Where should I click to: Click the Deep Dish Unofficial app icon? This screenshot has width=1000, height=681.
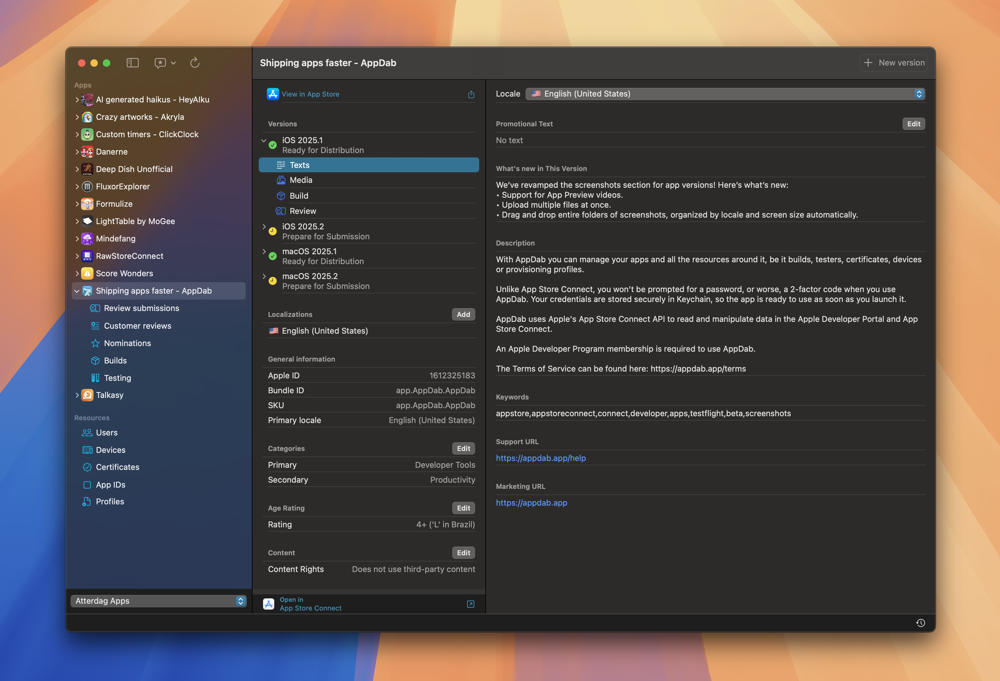point(87,169)
